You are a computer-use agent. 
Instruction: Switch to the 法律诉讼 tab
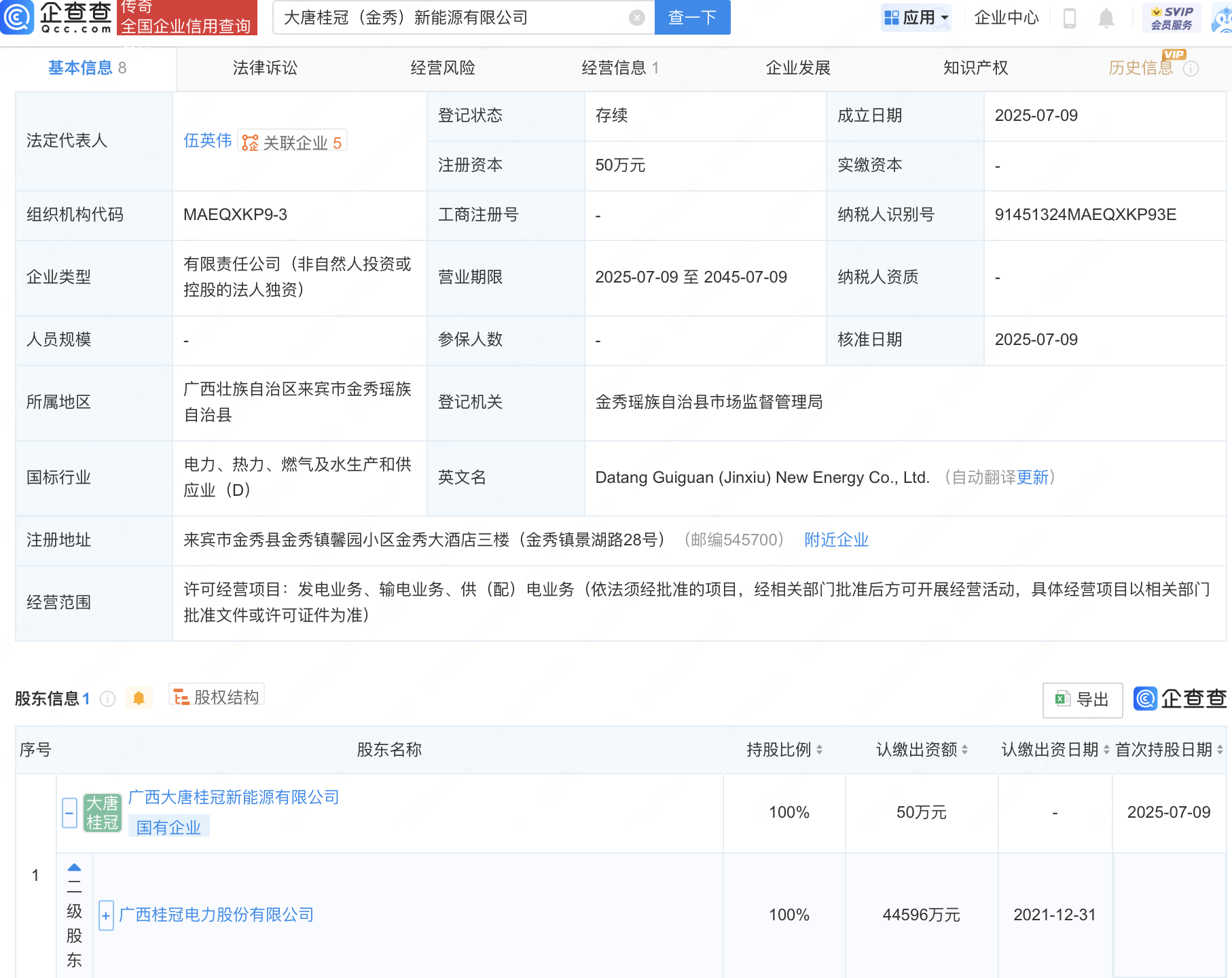pyautogui.click(x=264, y=67)
